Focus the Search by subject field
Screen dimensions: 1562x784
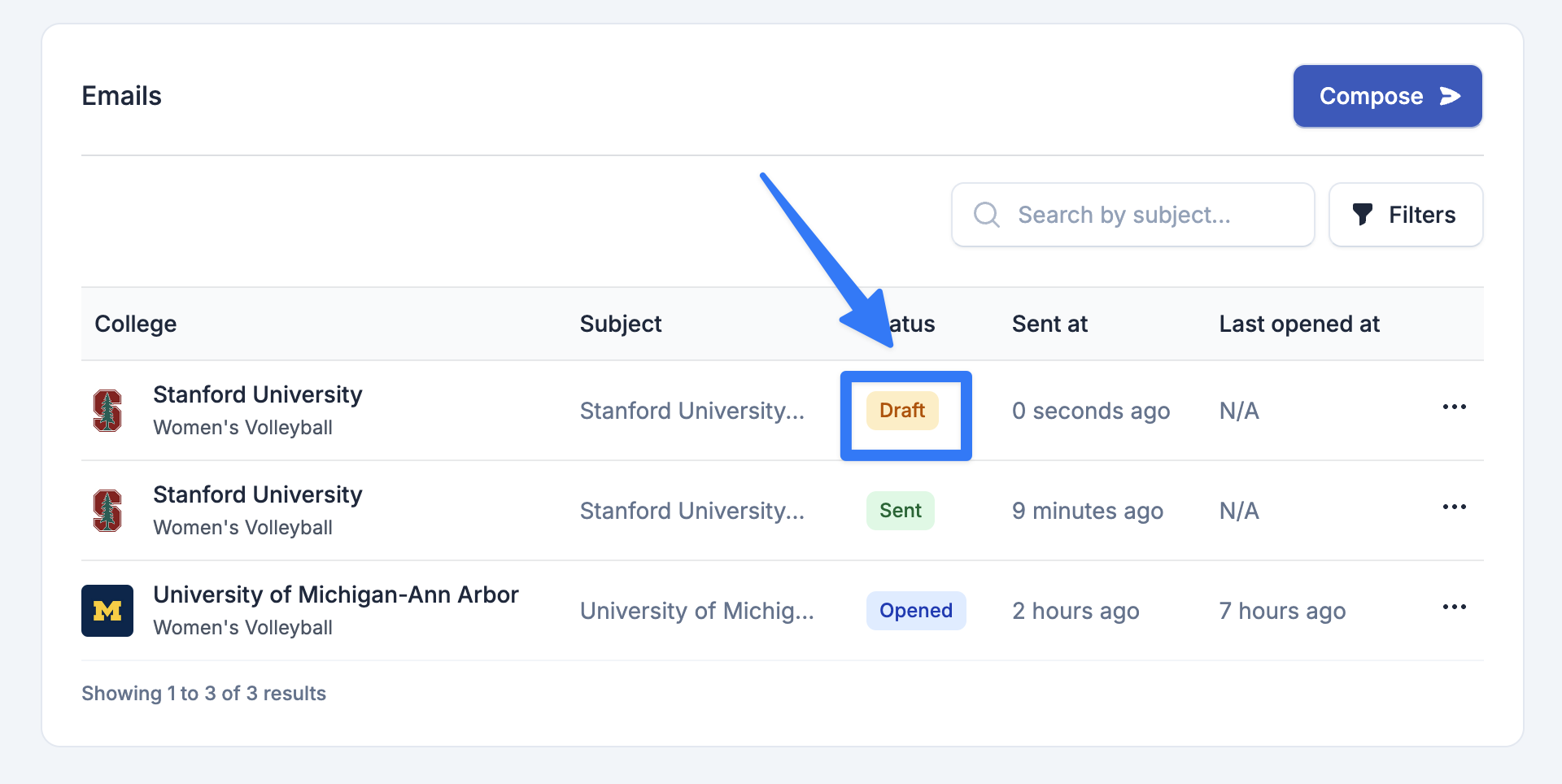pos(1132,215)
